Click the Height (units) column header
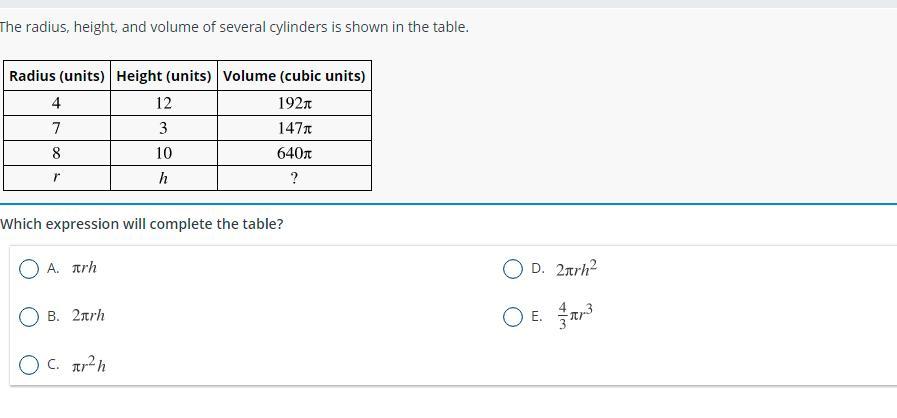The height and width of the screenshot is (418, 897). tap(164, 76)
